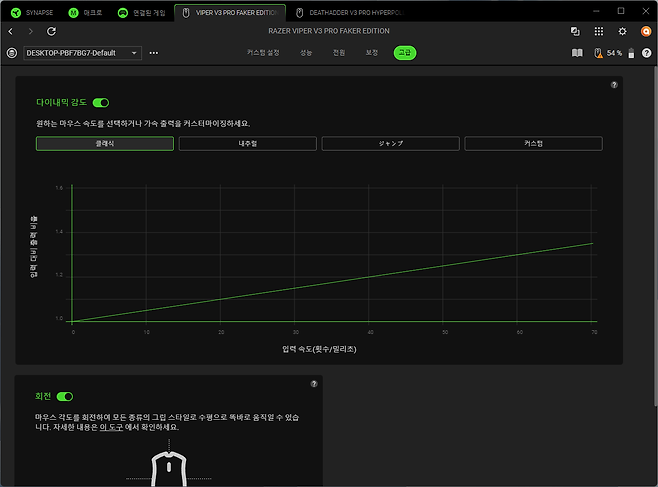The height and width of the screenshot is (487, 658).
Task: Select the 클래식 sensitivity preset button
Action: tap(103, 144)
